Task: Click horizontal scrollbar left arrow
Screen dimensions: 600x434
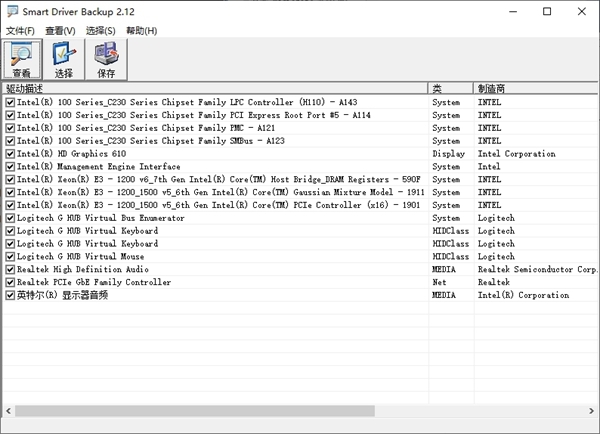Action: click(x=8, y=411)
